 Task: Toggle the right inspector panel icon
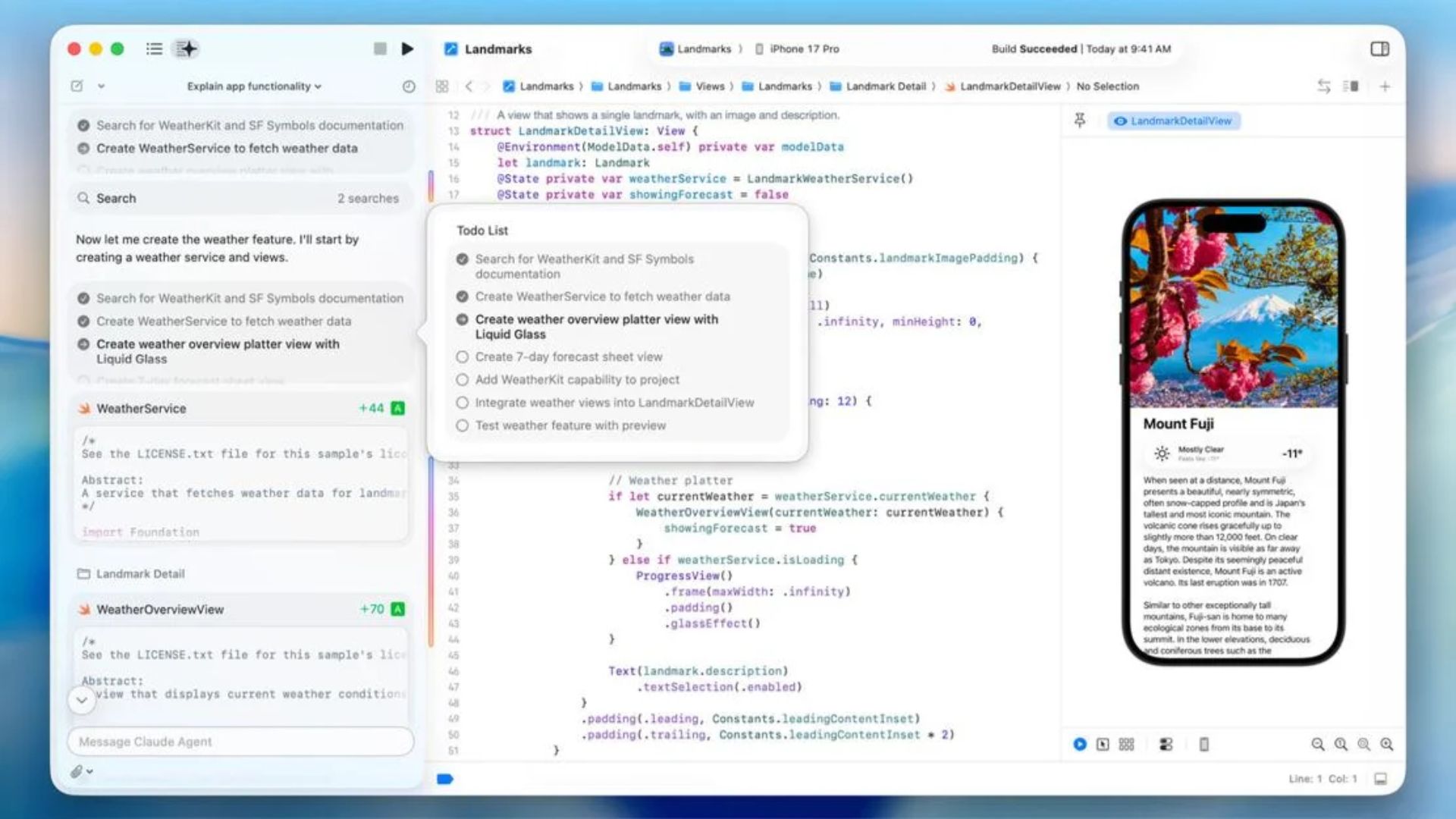(x=1379, y=49)
